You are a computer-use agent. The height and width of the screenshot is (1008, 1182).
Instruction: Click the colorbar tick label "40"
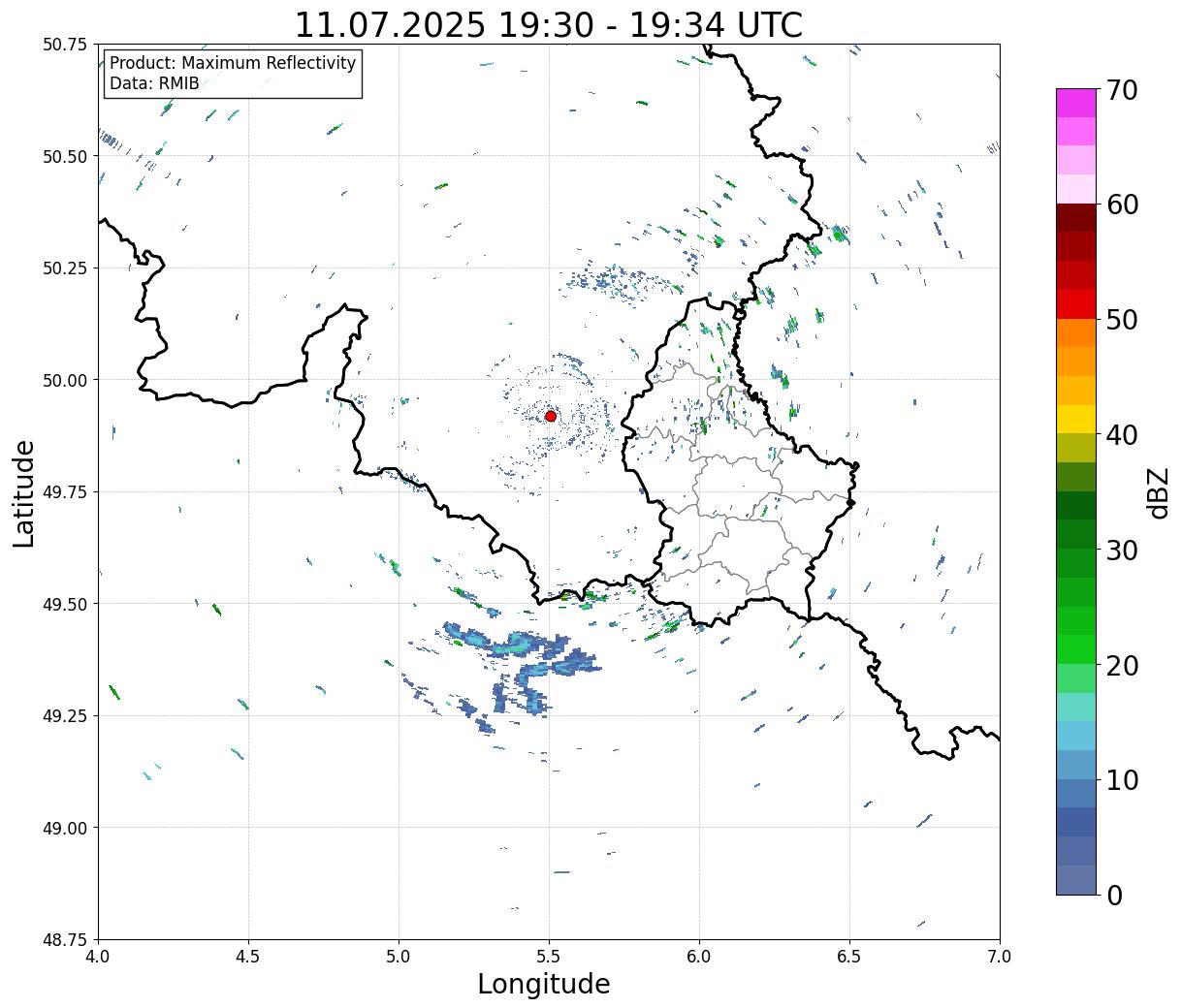click(1122, 435)
